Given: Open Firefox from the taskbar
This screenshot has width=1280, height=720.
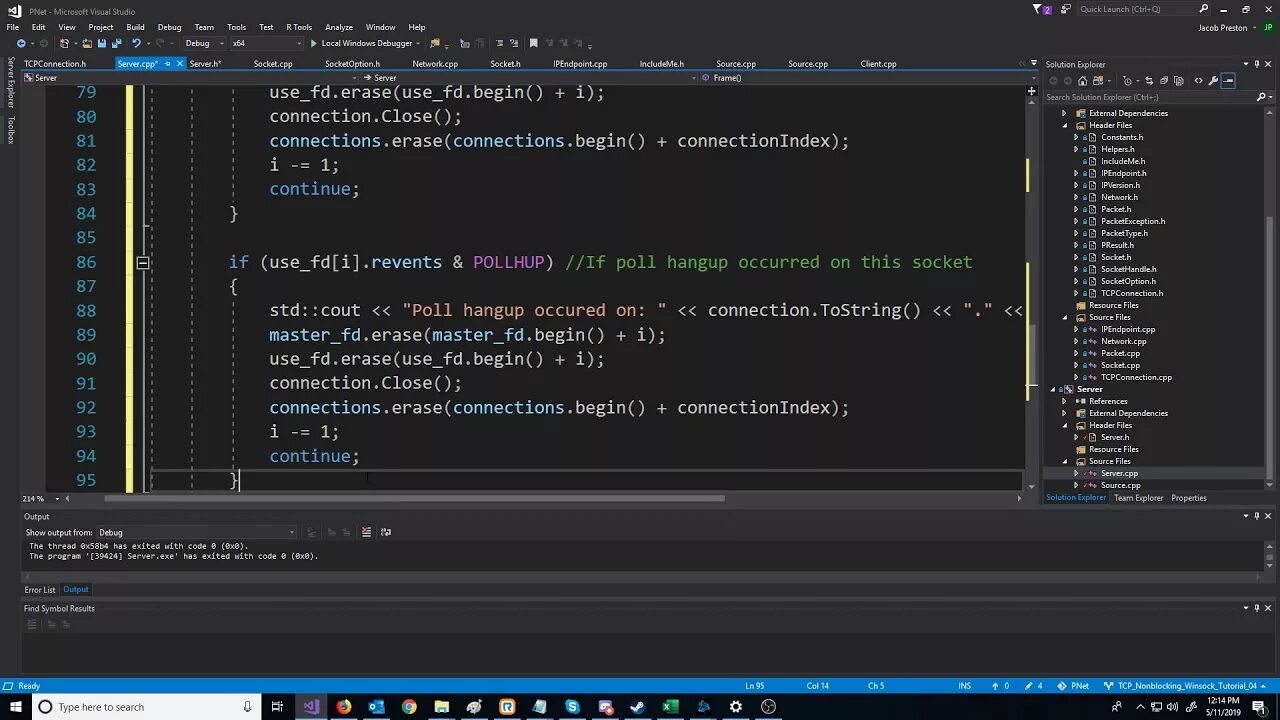Looking at the screenshot, I should [x=343, y=707].
